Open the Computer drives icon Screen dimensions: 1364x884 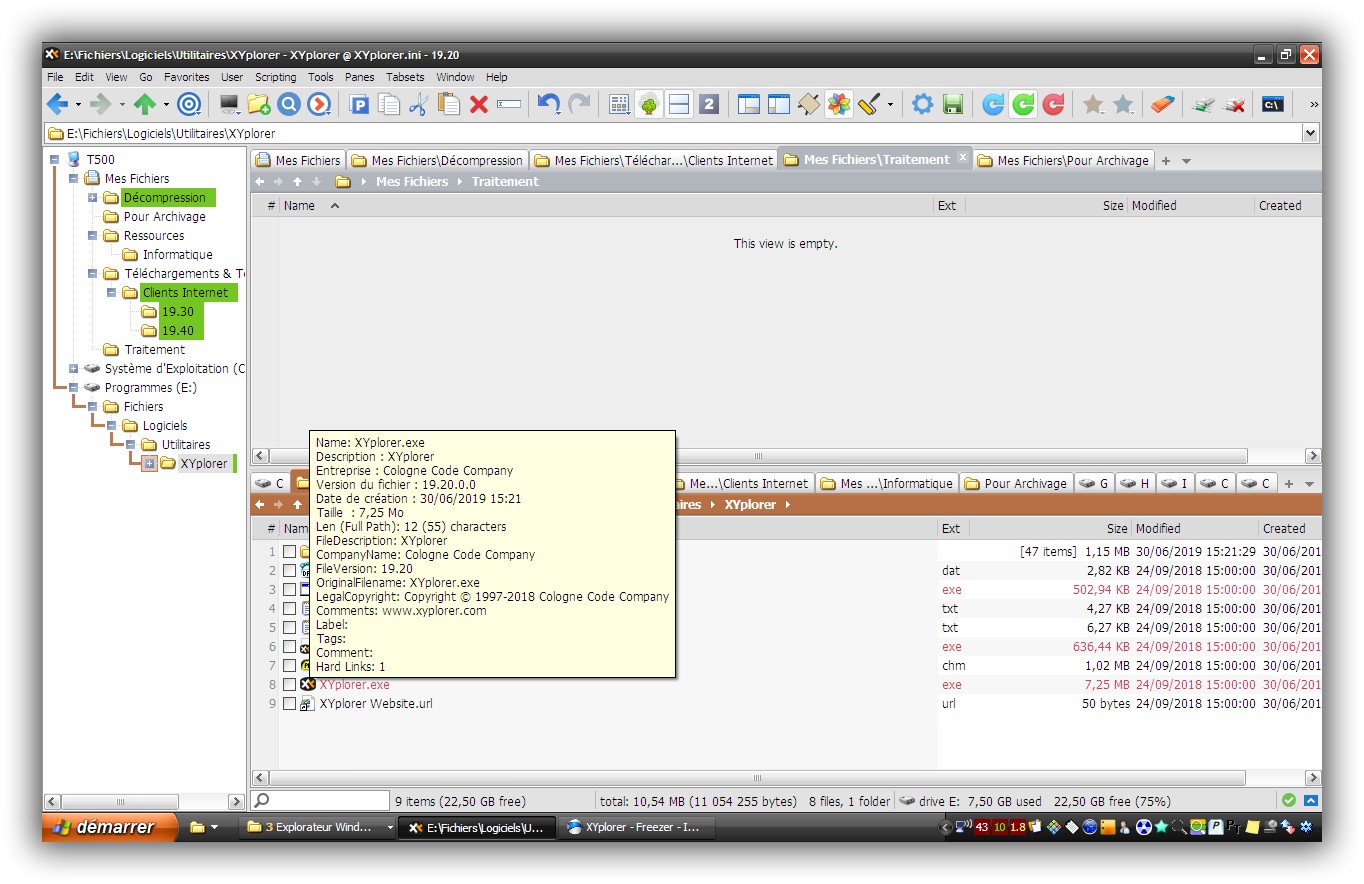(229, 103)
